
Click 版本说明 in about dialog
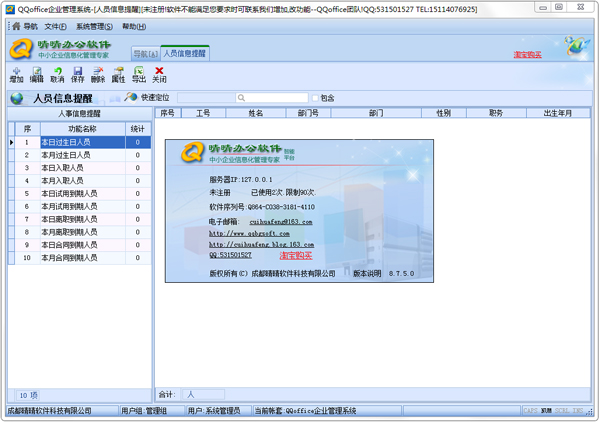tap(367, 273)
